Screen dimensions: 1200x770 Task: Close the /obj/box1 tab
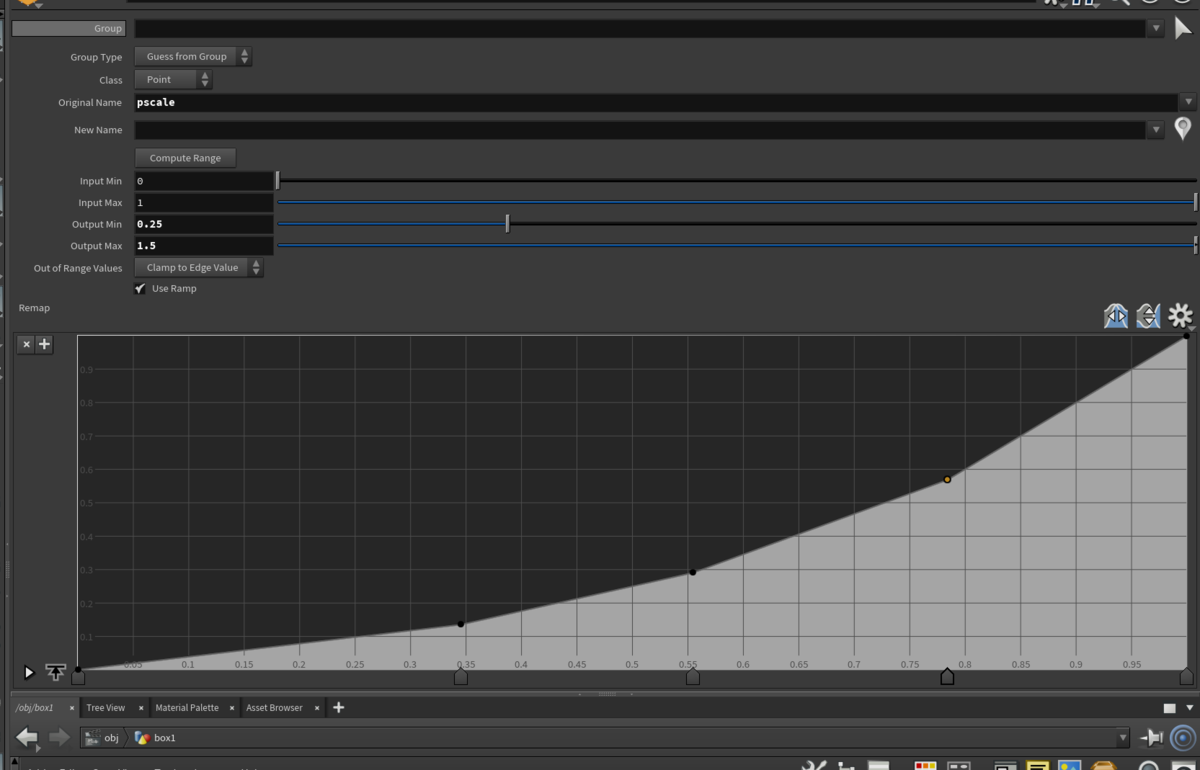click(72, 708)
